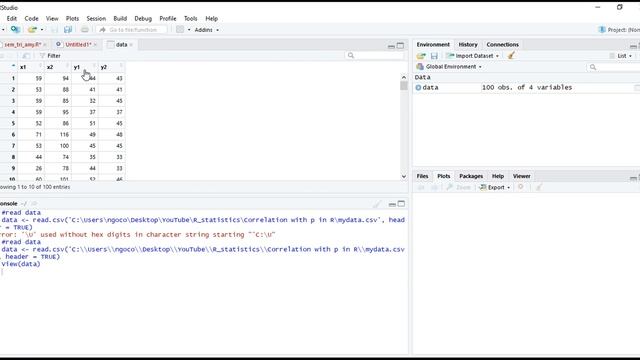Screen dimensions: 640x360
Task: Sort by the x2 column header
Action: click(58, 67)
